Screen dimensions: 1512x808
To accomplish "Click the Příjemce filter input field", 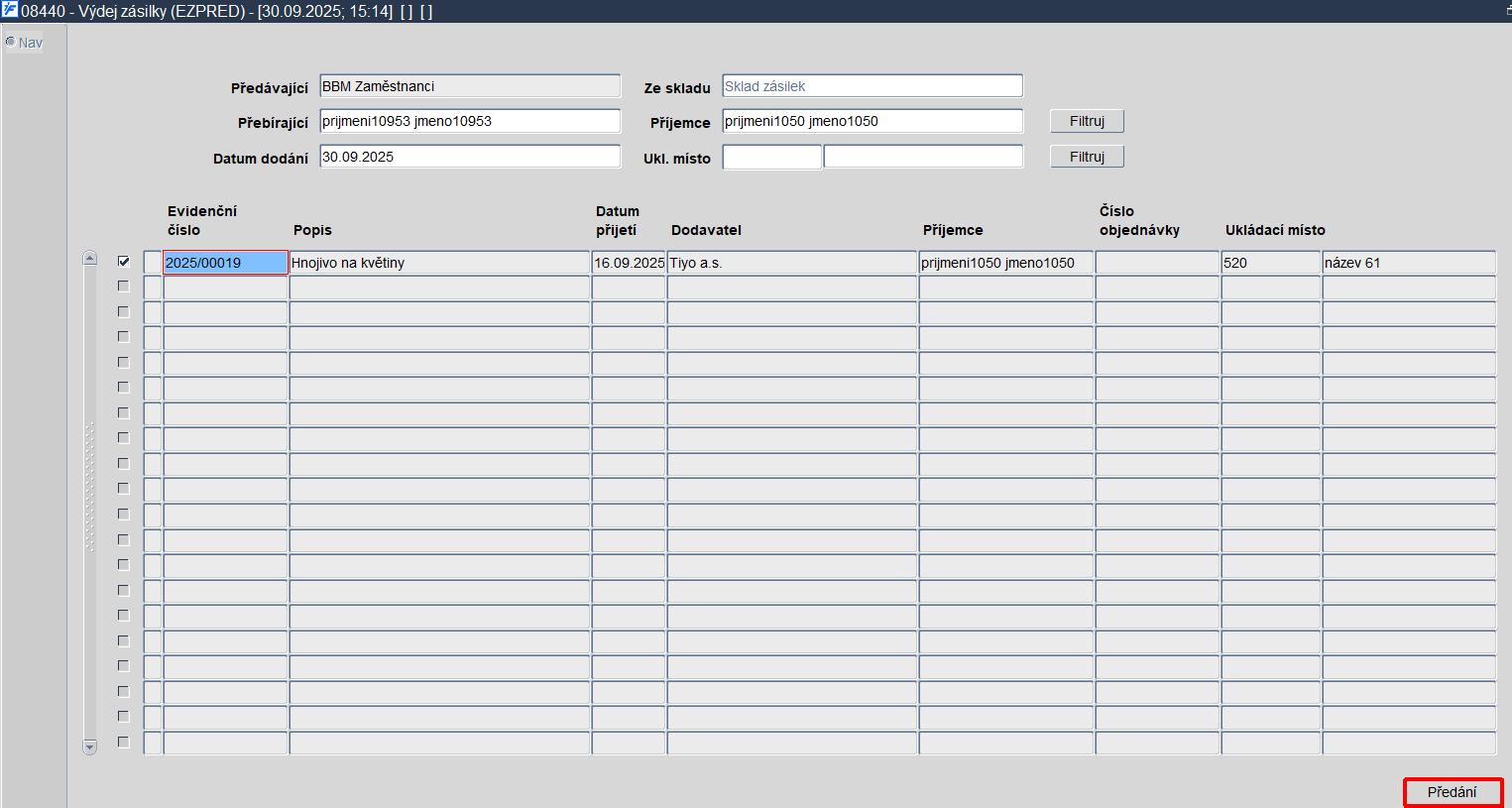I will (x=872, y=121).
